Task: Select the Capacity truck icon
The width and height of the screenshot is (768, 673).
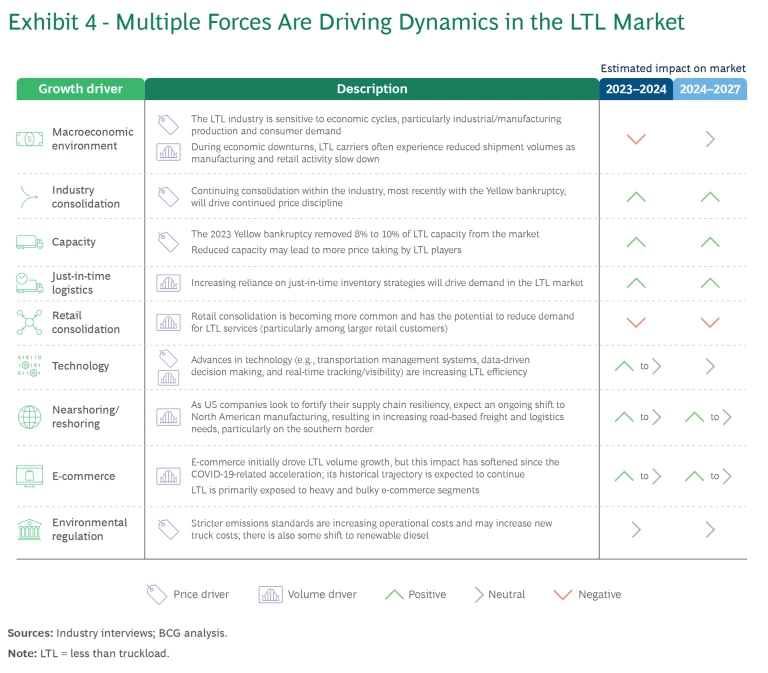Action: pos(30,242)
